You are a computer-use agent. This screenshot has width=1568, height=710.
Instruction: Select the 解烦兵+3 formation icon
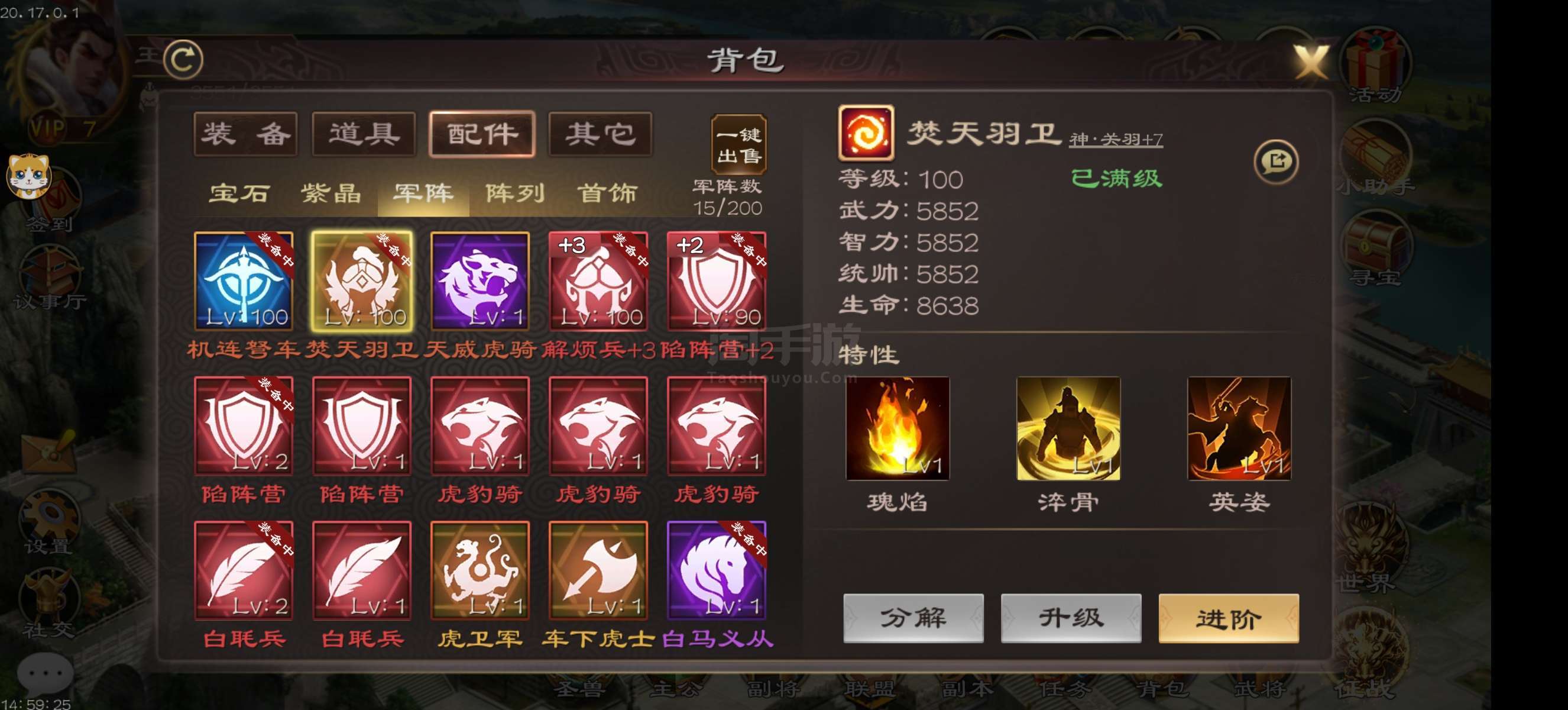coord(598,280)
